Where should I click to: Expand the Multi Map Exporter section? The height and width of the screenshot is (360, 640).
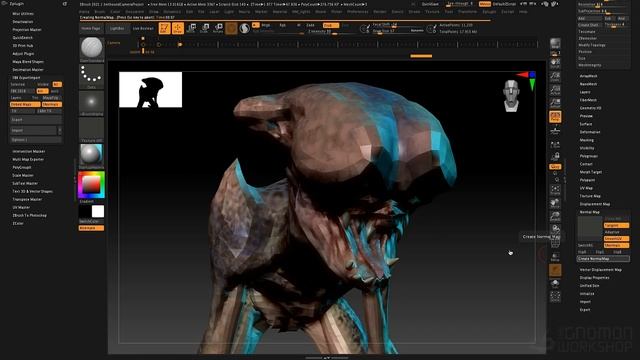point(28,159)
